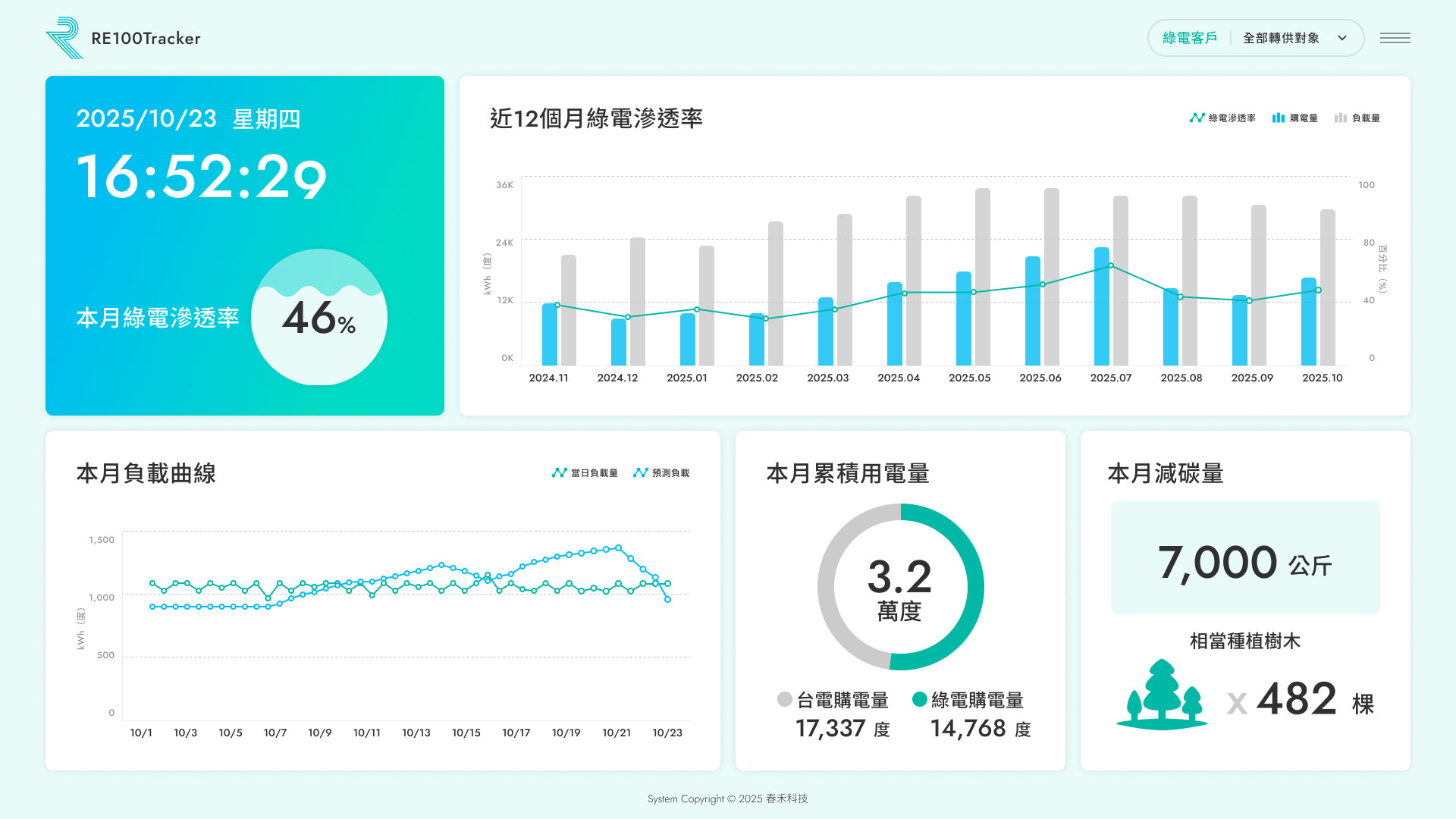The image size is (1456, 819).
Task: Open the hamburger menu icon
Action: click(1395, 38)
